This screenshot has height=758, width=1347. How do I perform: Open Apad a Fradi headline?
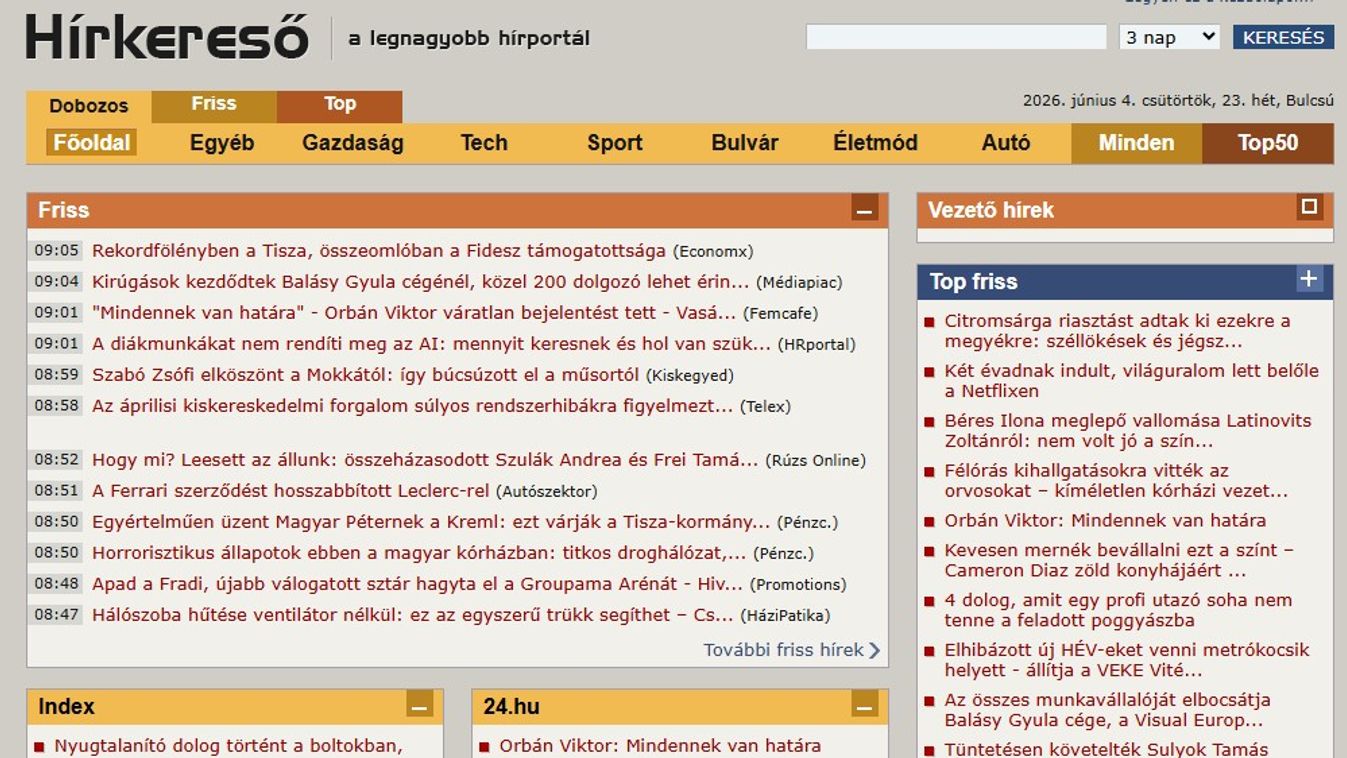pos(418,584)
